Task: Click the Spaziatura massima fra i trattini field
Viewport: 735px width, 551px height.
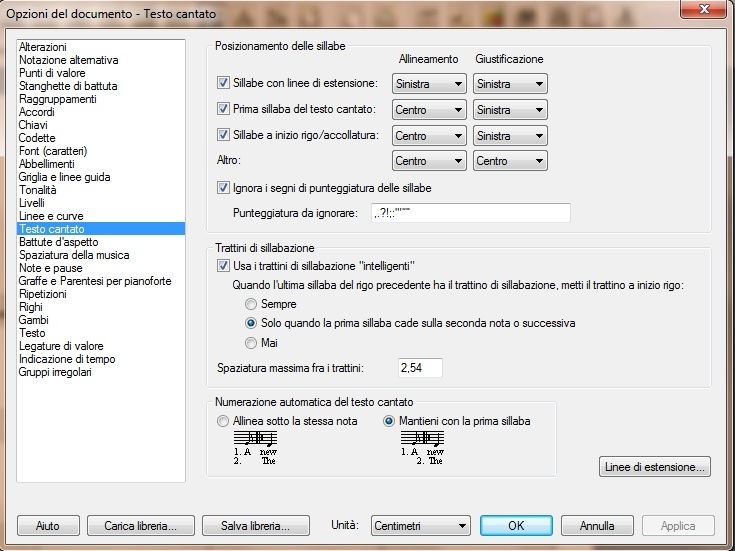Action: pos(420,369)
